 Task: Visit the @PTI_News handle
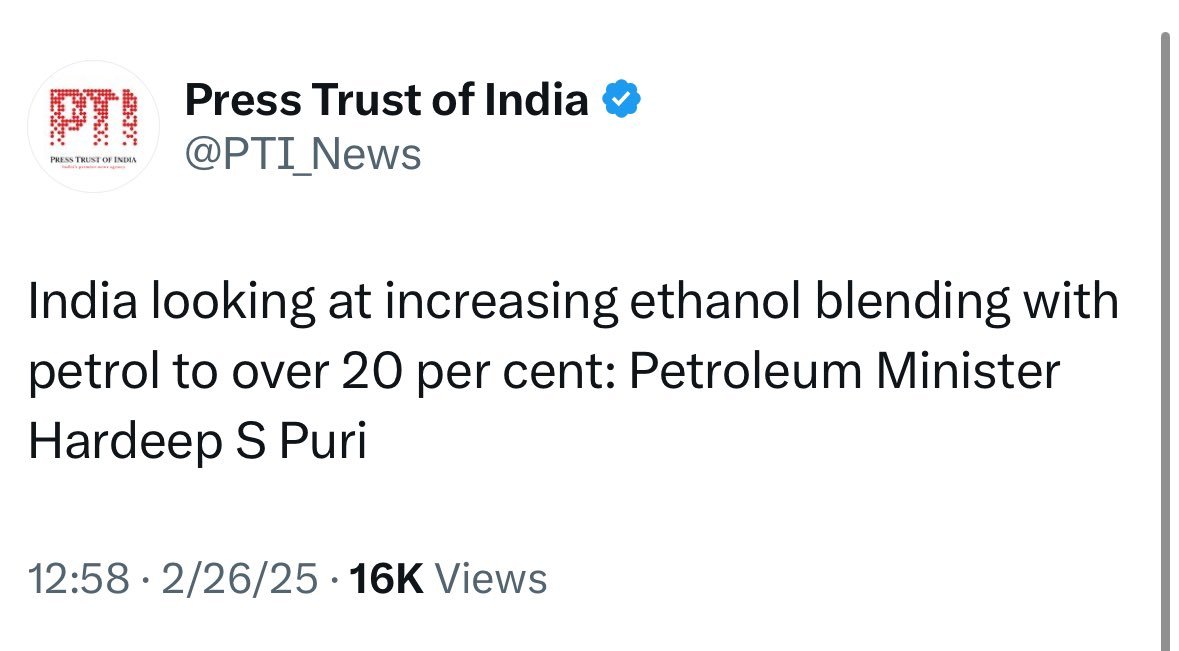tap(302, 155)
